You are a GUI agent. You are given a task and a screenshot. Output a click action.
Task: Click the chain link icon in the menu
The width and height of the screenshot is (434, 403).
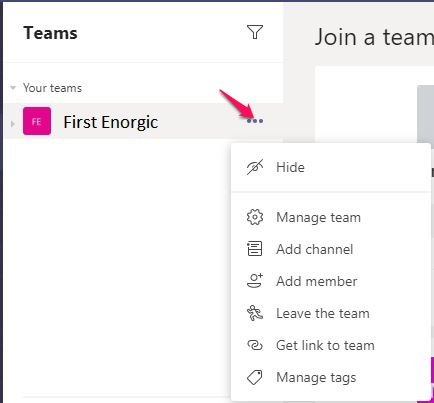pyautogui.click(x=255, y=345)
